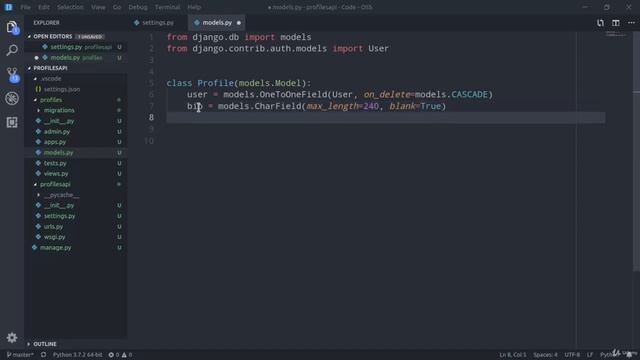
Task: Open the Explorer view in activity bar
Action: click(x=12, y=27)
